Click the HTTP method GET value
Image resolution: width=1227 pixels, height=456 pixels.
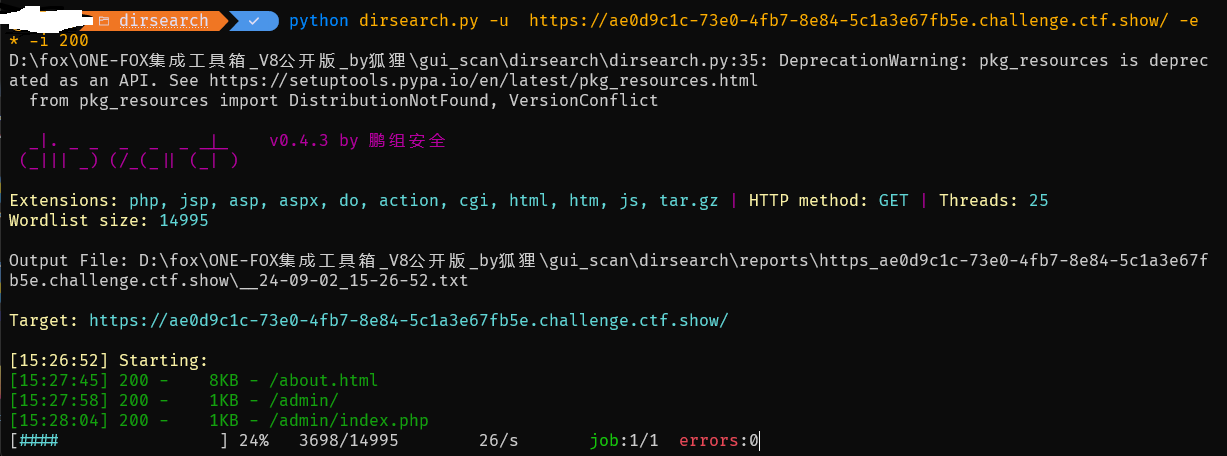click(894, 200)
